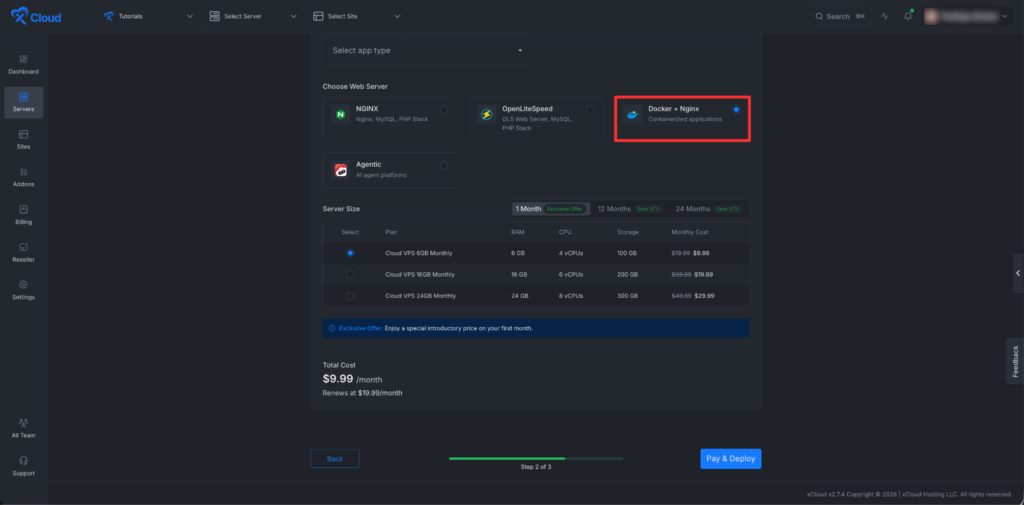Click the activity pulse icon
The image size is (1024, 505).
pyautogui.click(x=885, y=16)
